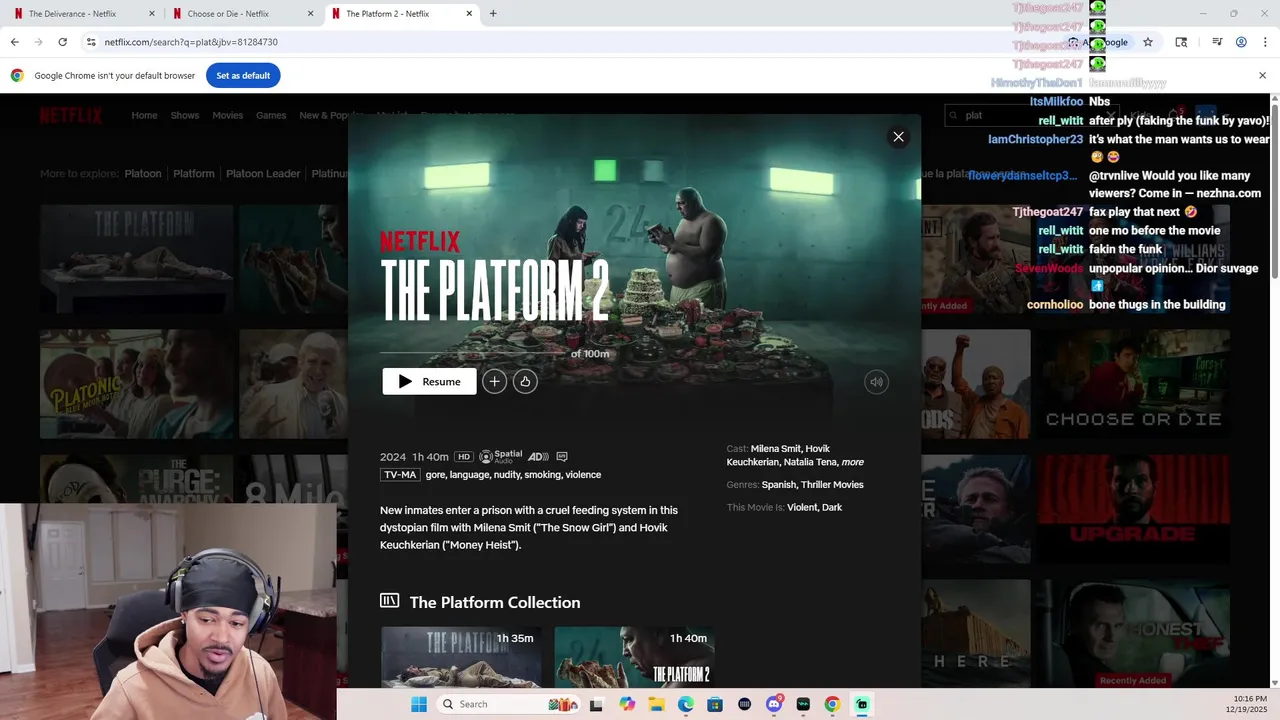Open the Shows menu item

point(185,115)
